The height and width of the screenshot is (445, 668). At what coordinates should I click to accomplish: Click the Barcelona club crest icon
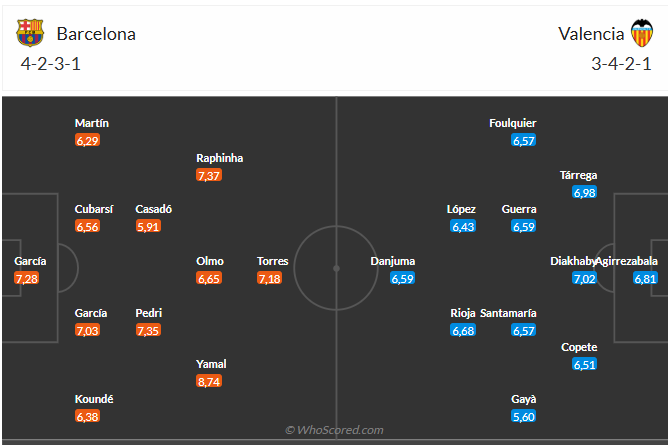pos(30,32)
